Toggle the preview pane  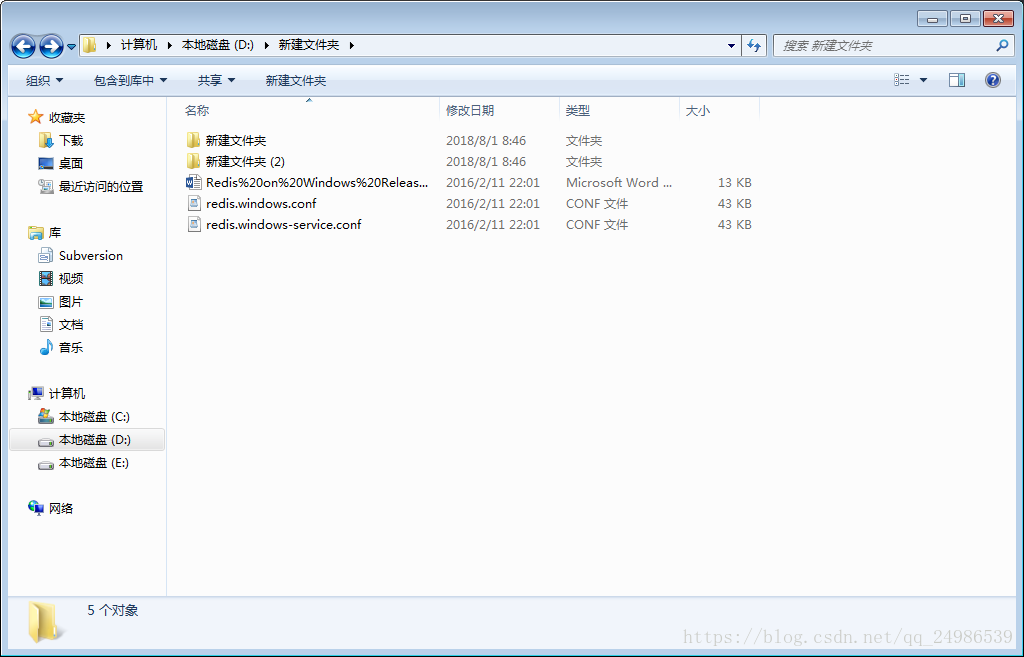point(957,80)
